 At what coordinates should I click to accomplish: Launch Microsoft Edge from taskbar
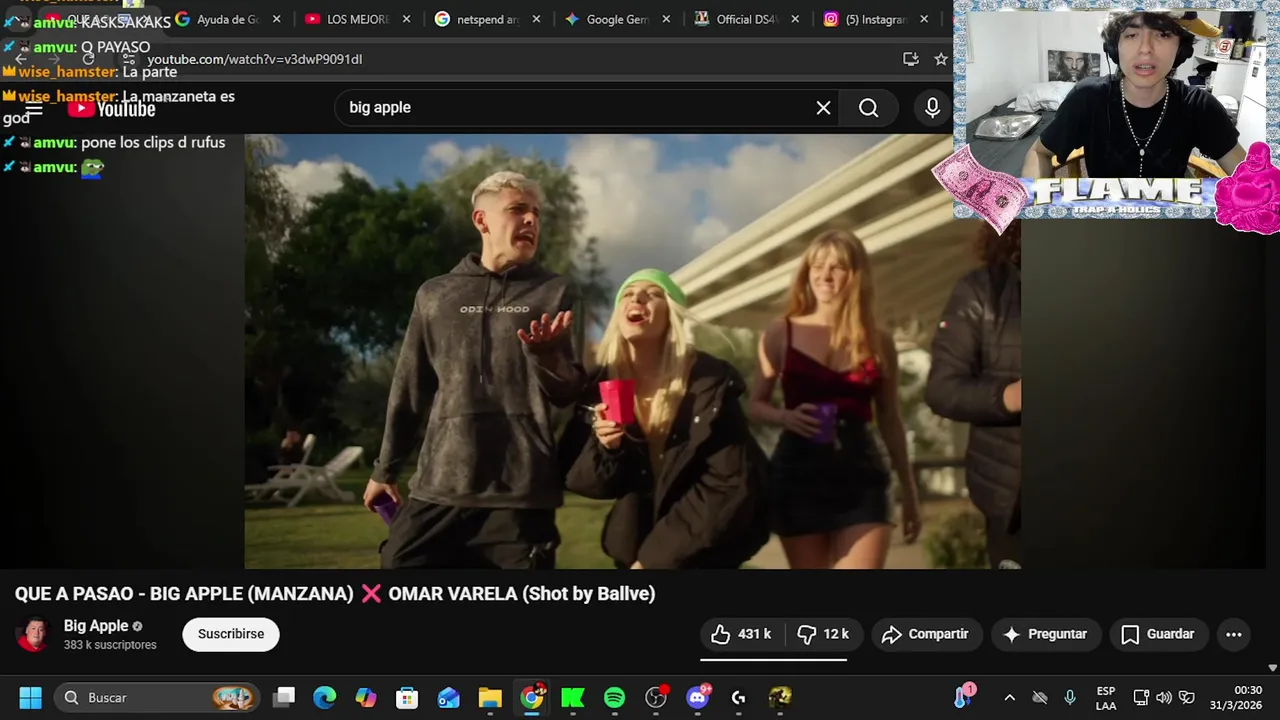(x=325, y=698)
